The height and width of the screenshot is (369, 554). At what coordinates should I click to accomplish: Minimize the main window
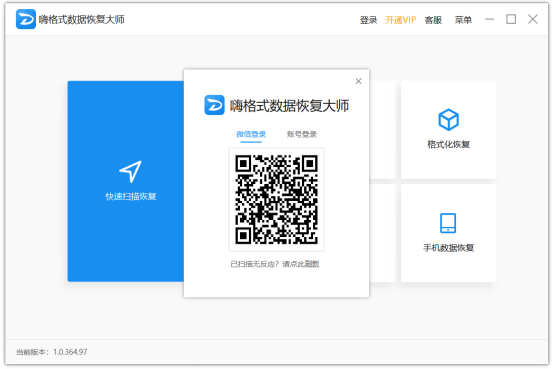[489, 19]
